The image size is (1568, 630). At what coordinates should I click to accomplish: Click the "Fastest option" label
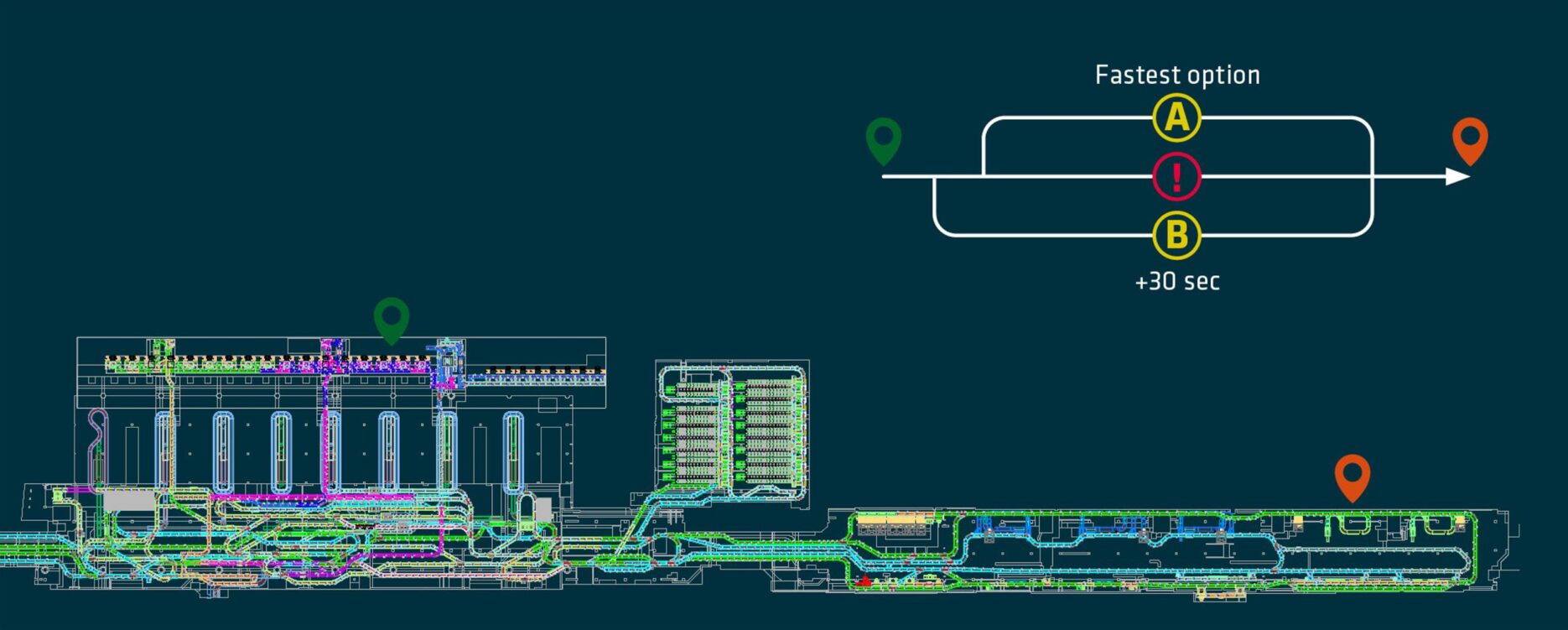(x=1176, y=75)
